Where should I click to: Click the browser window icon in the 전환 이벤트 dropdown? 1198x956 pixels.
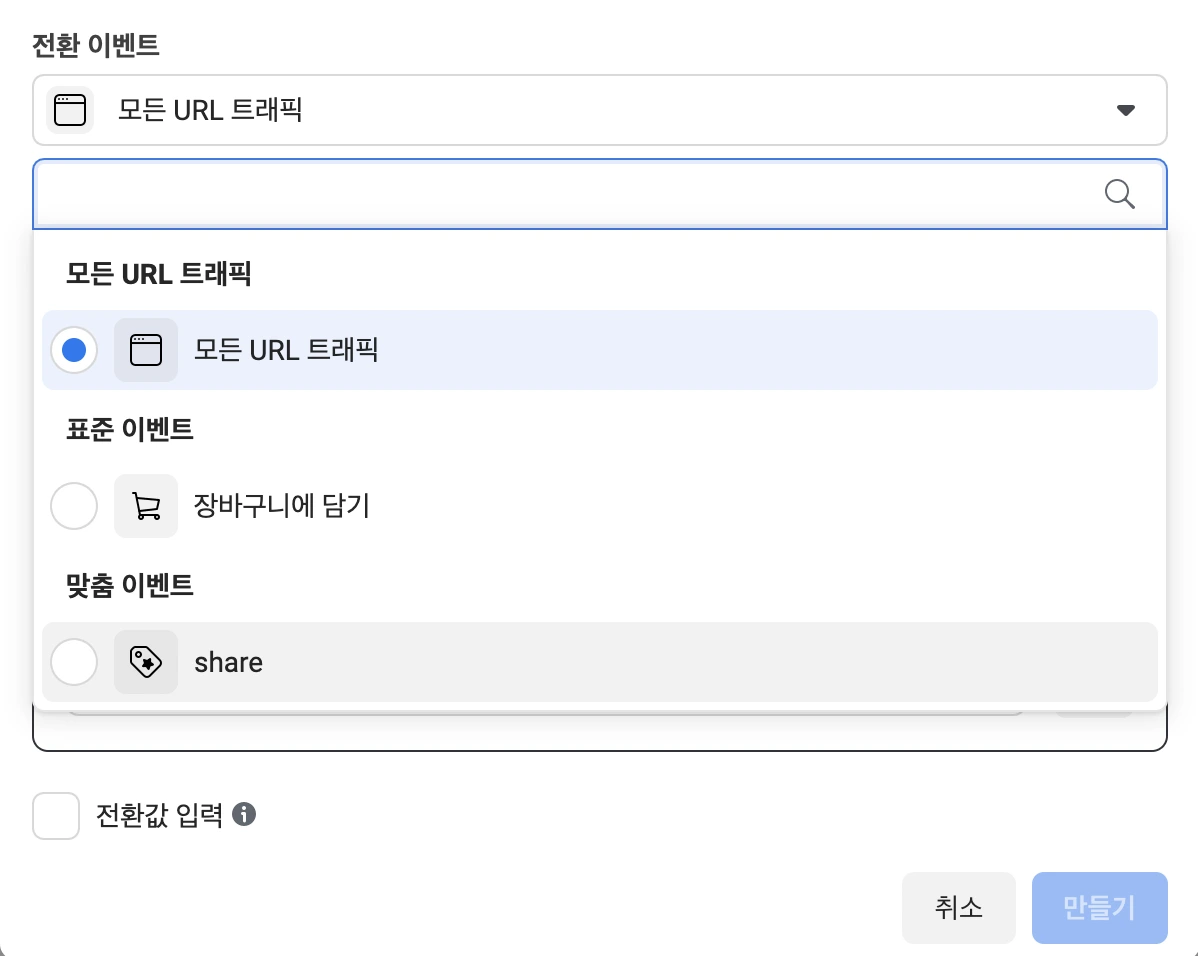tap(70, 110)
